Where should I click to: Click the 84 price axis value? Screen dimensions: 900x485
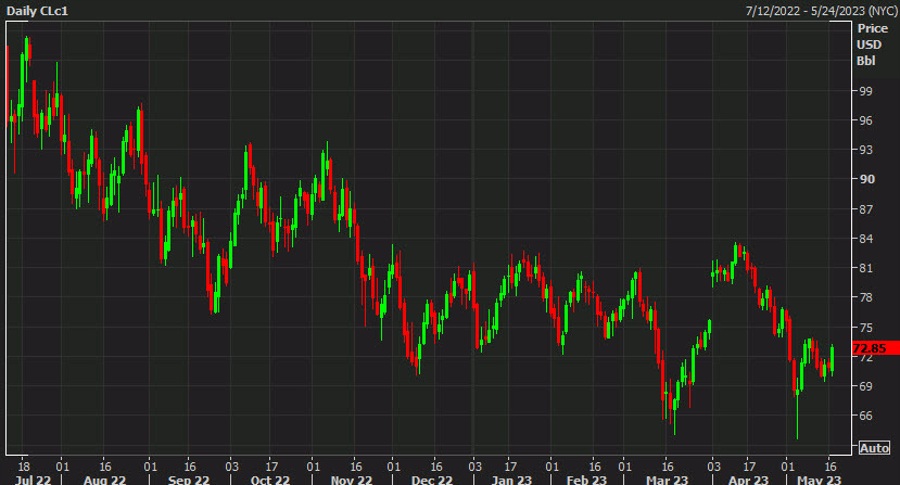[x=866, y=239]
